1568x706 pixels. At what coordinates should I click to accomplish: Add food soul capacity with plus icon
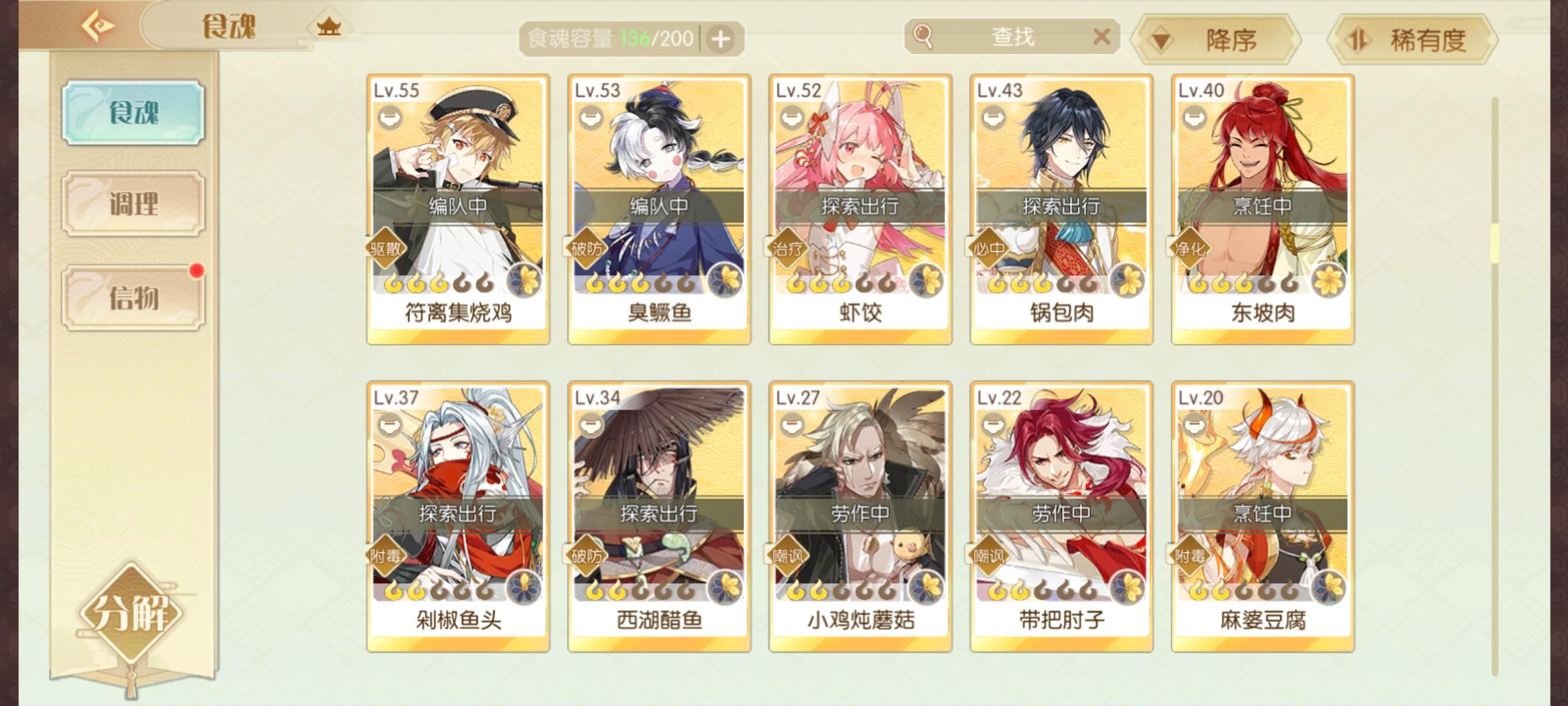(x=721, y=39)
